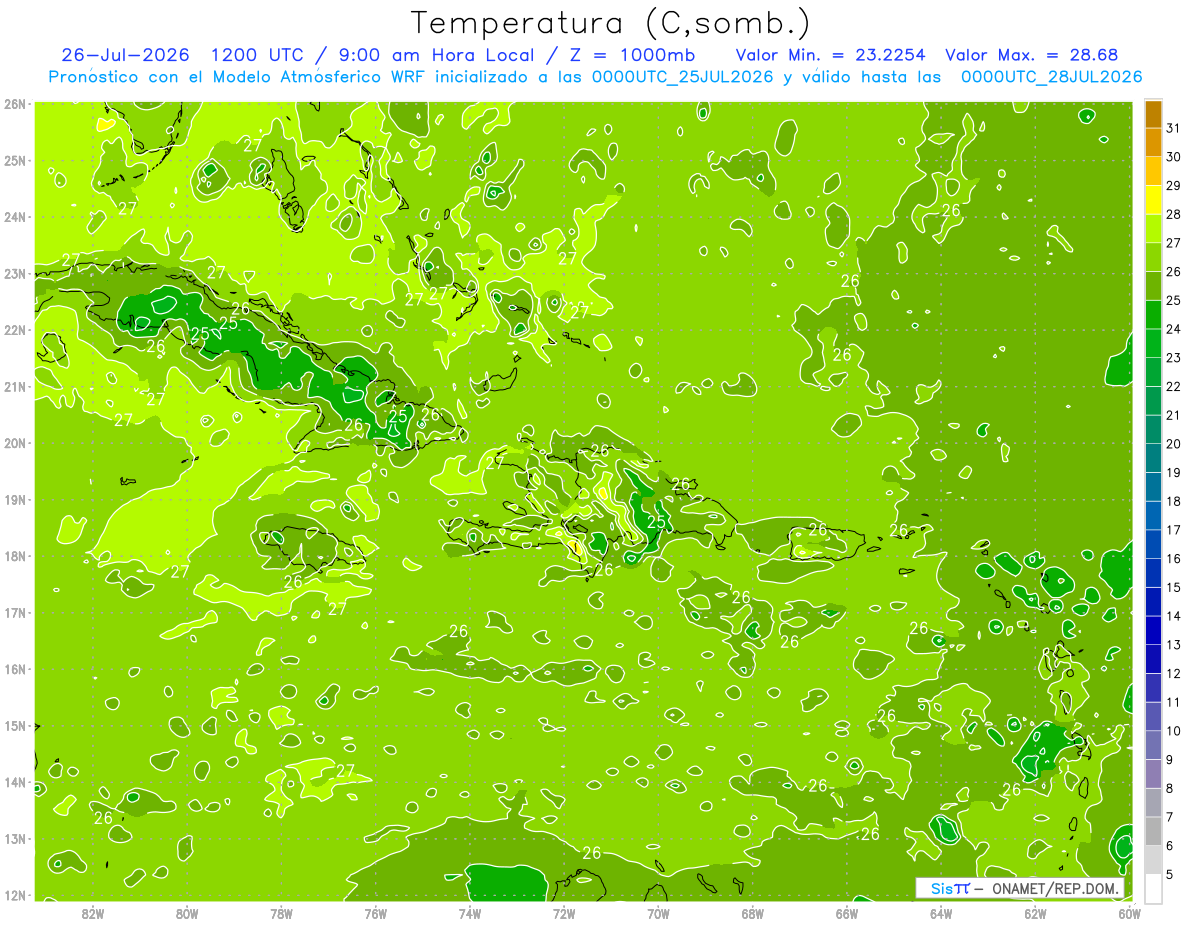Select the '9:00 am Hora Local' text
Screen dimensions: 1200x927
coord(437,54)
